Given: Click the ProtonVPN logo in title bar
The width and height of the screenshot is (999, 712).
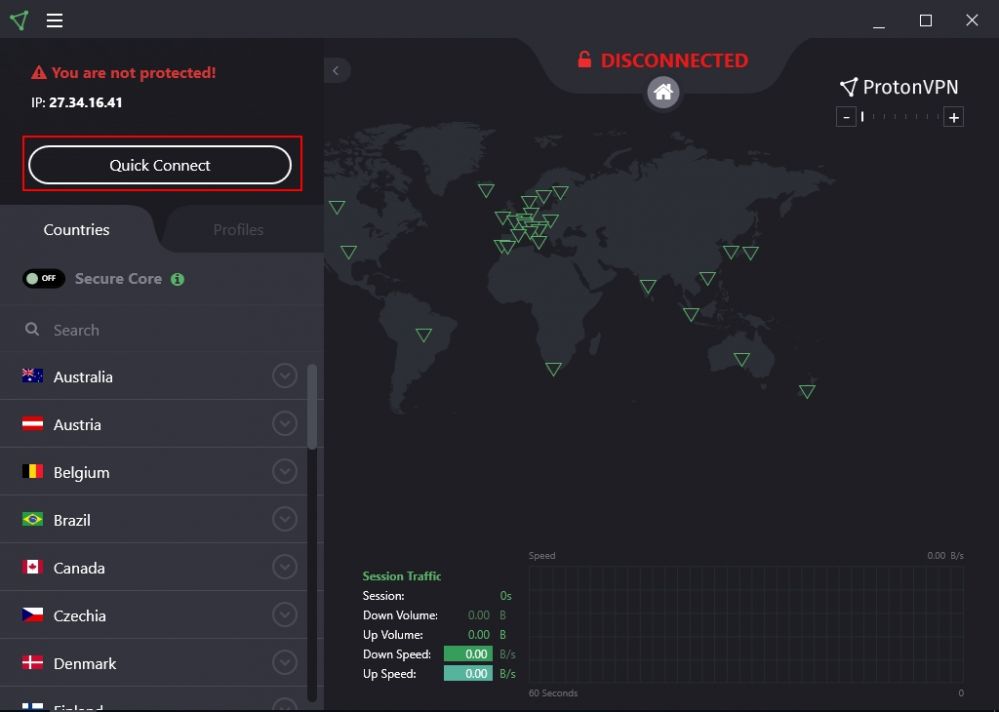Looking at the screenshot, I should 18,21.
